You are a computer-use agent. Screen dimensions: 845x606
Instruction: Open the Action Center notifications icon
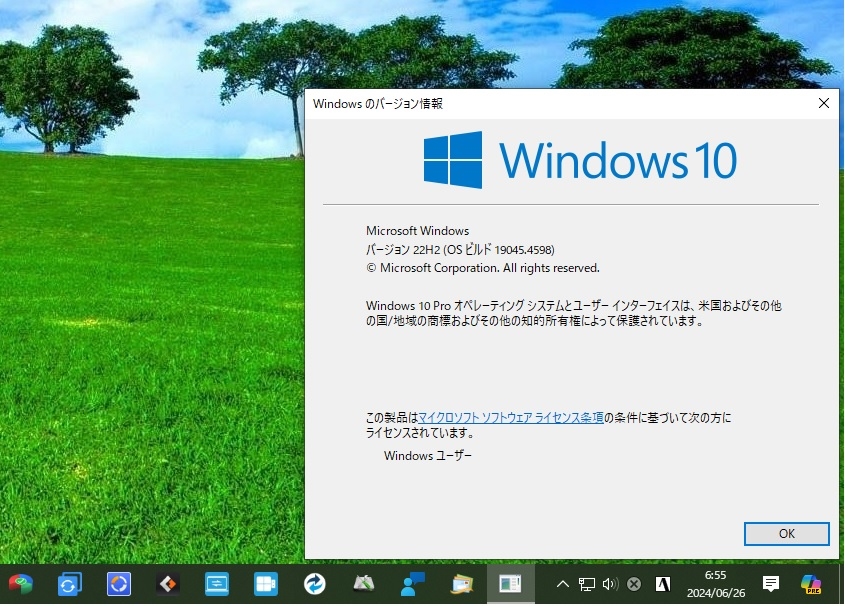tap(771, 584)
